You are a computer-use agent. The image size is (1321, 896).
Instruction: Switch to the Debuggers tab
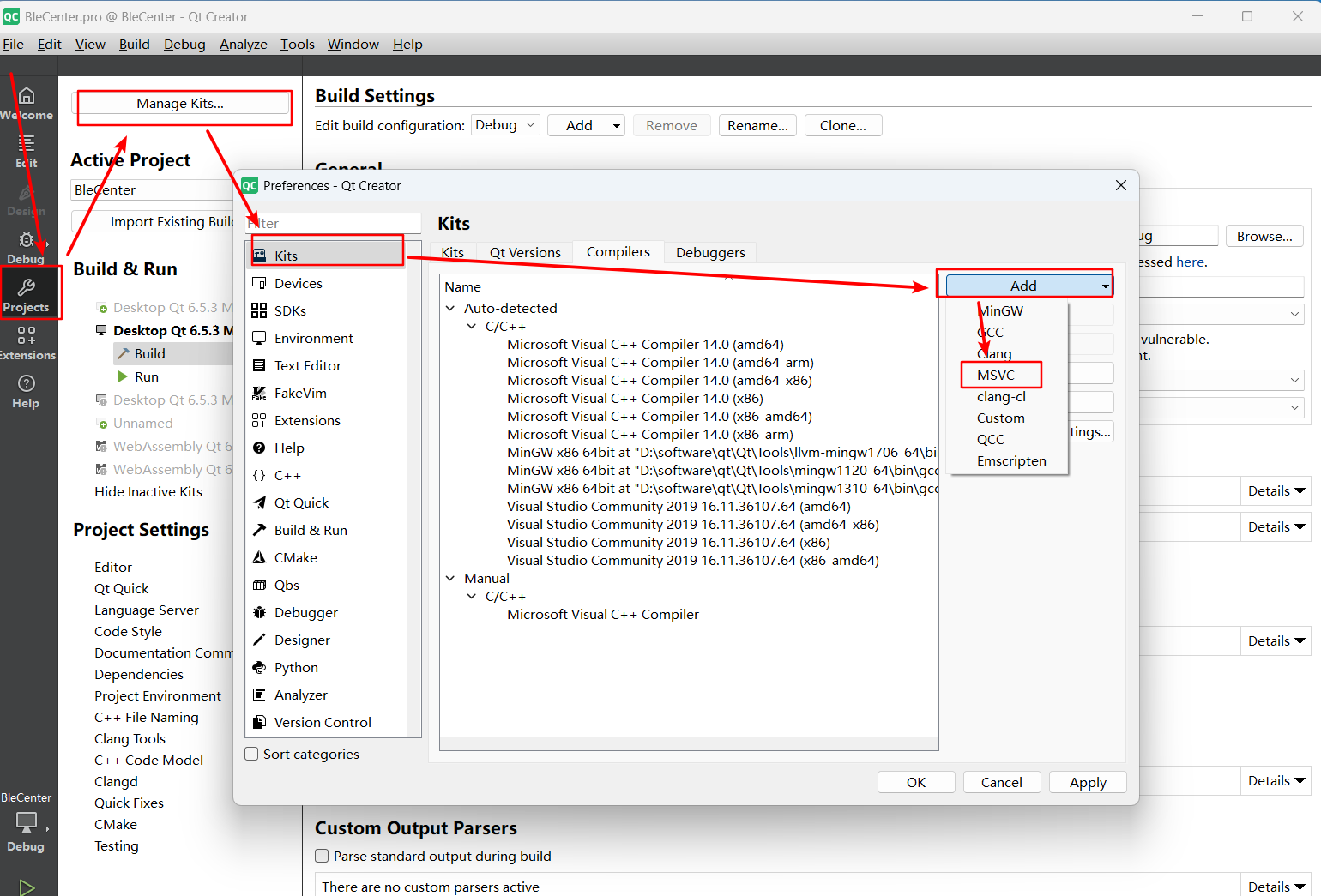[709, 252]
